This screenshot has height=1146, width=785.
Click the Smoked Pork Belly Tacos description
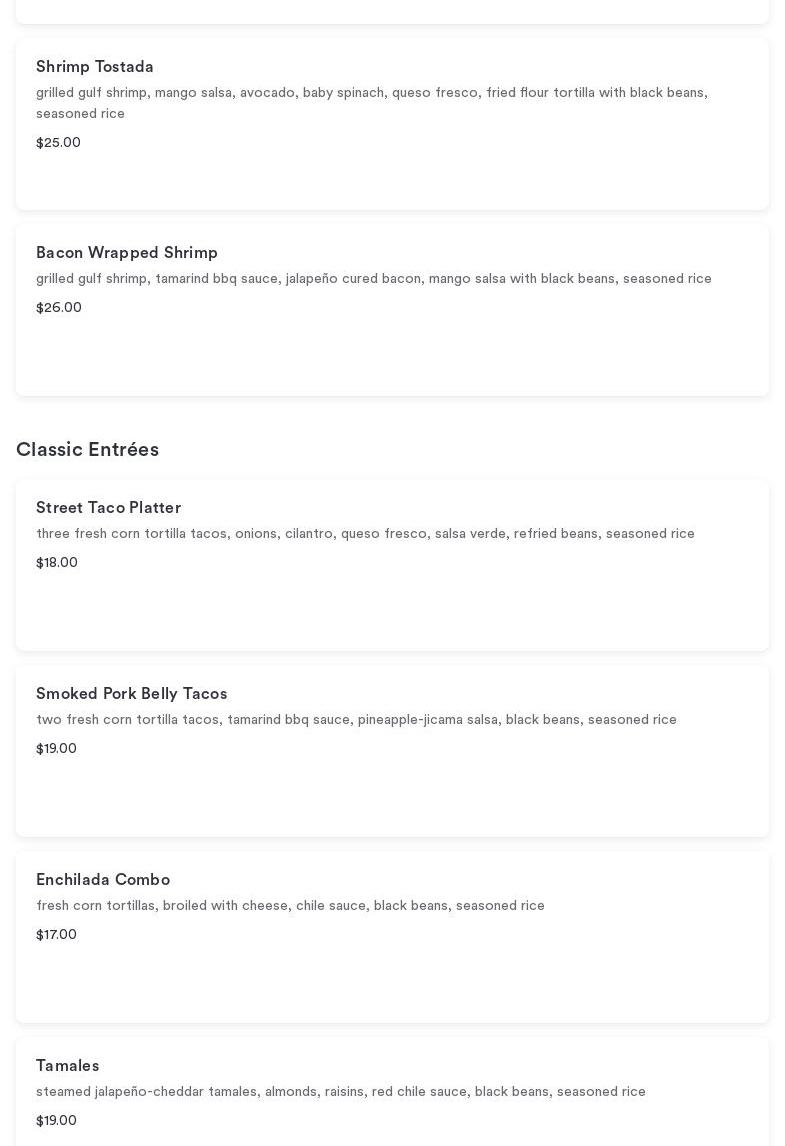[356, 720]
